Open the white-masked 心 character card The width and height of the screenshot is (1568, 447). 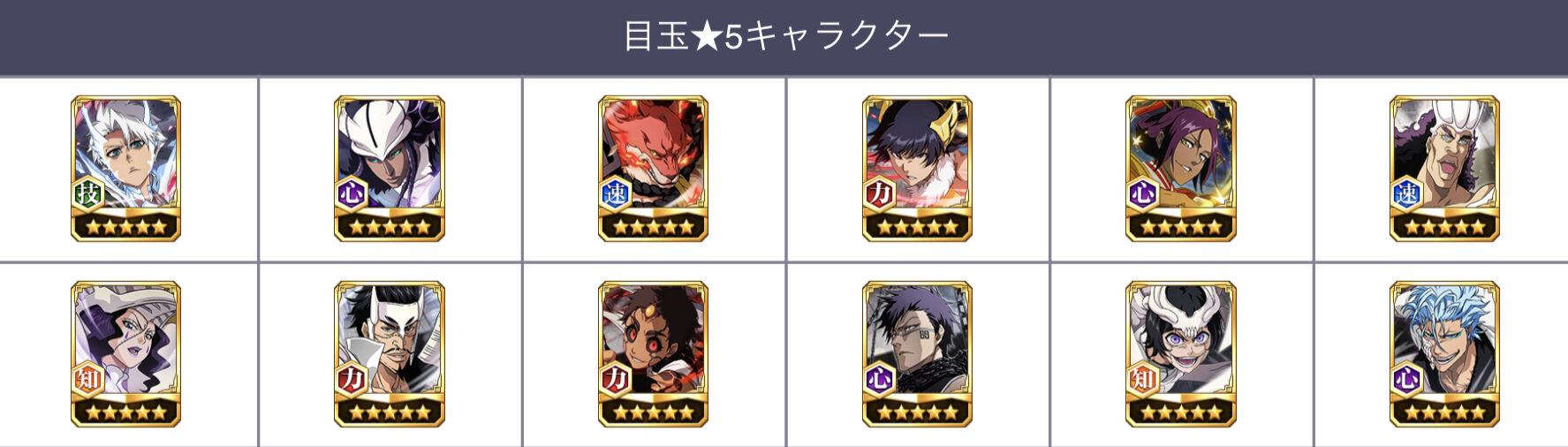tap(389, 169)
